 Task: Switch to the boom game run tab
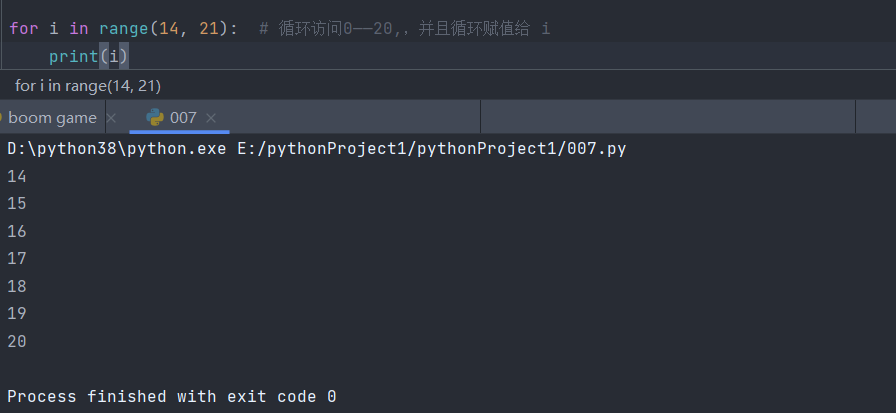click(52, 118)
